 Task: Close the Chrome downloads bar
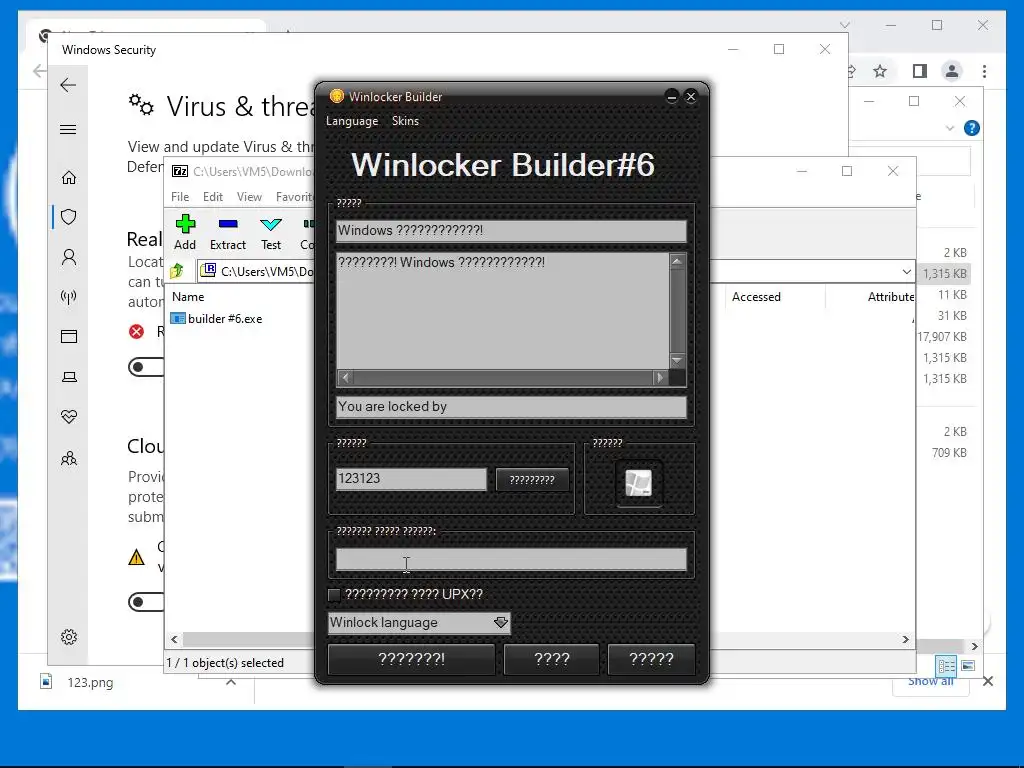pos(988,681)
